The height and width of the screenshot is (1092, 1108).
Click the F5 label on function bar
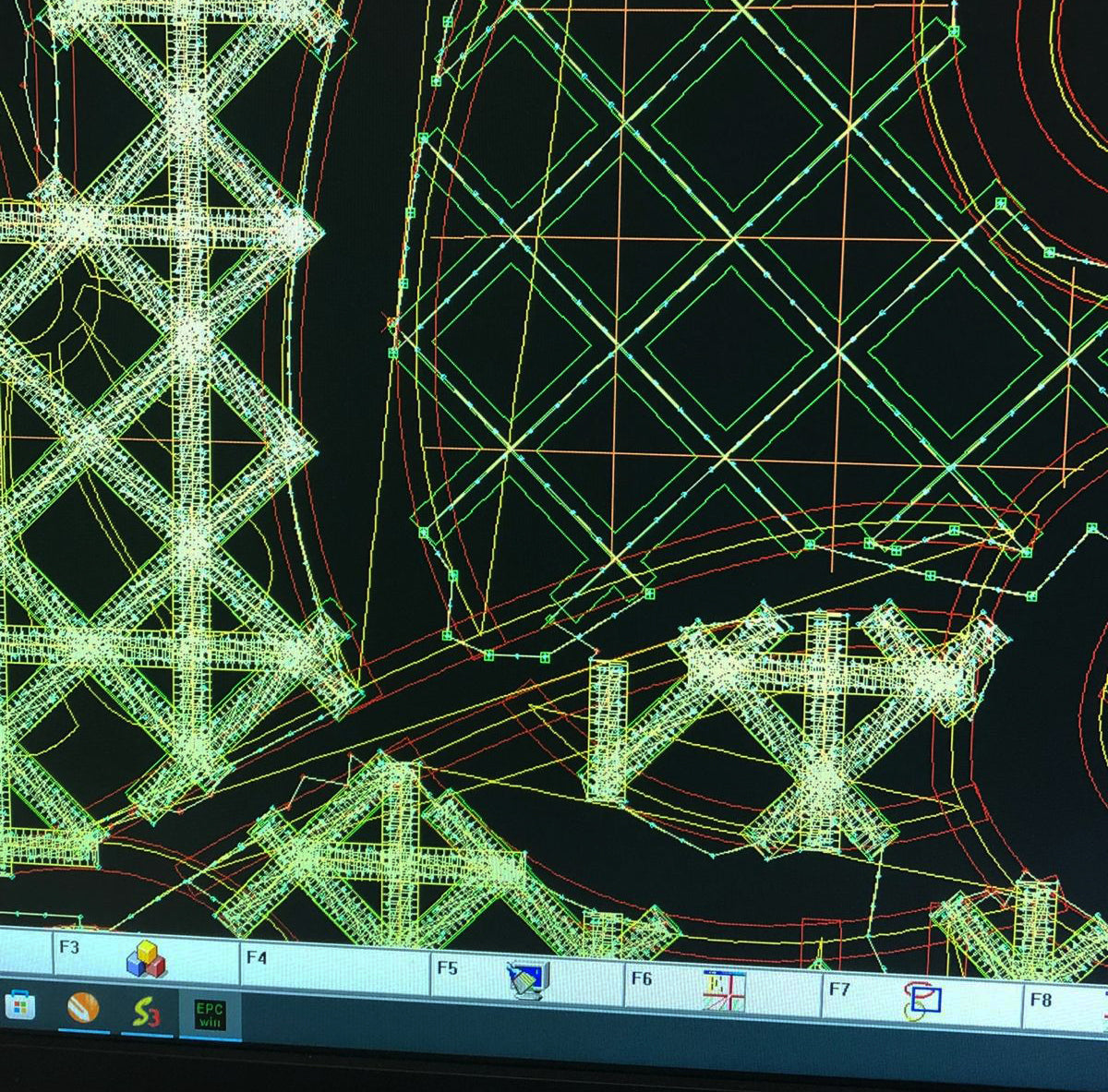(x=447, y=968)
